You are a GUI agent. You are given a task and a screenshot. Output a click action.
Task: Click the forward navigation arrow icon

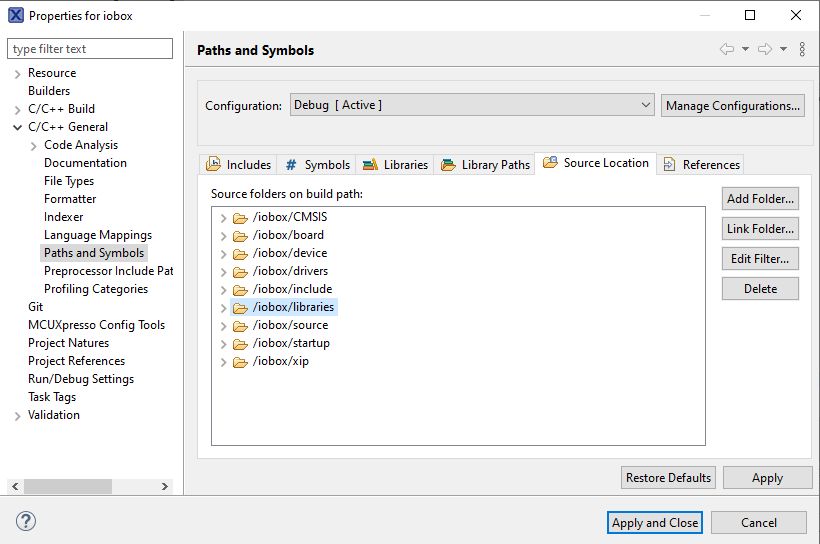pyautogui.click(x=765, y=49)
